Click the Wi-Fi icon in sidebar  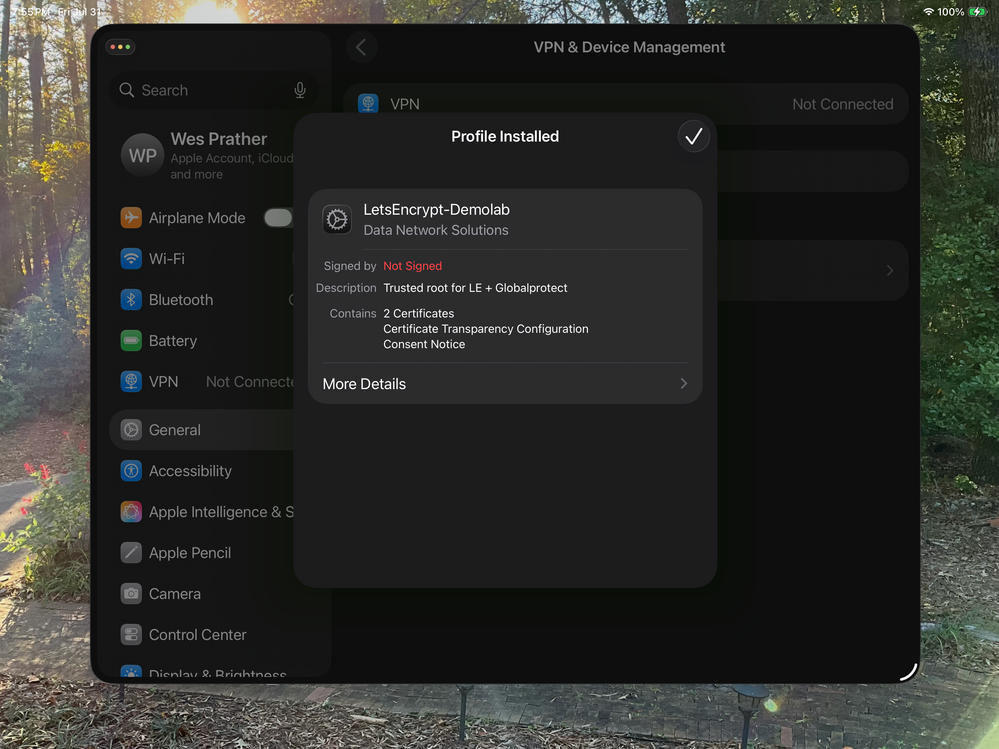click(131, 259)
